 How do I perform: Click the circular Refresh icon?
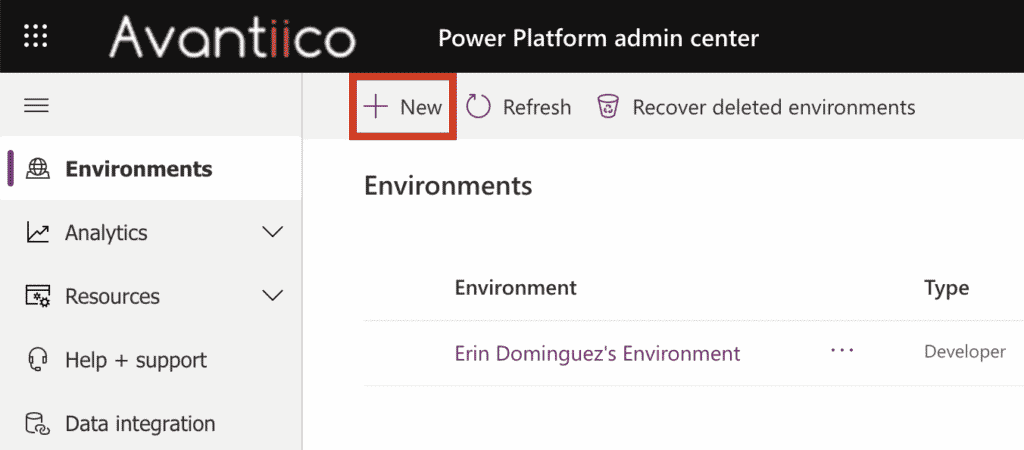click(478, 106)
